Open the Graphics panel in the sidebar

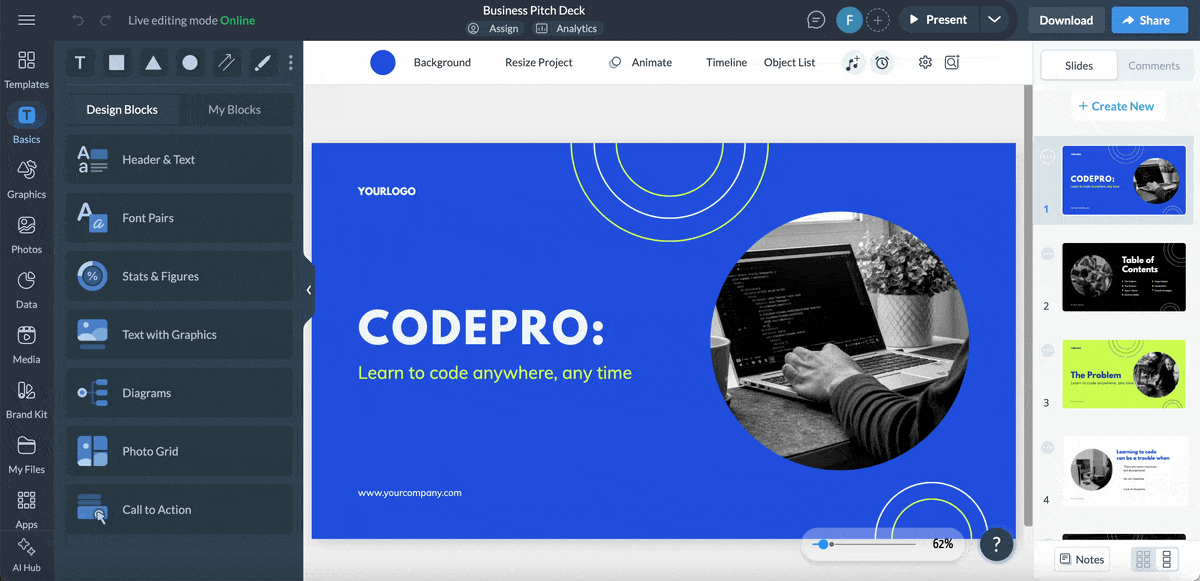point(27,179)
